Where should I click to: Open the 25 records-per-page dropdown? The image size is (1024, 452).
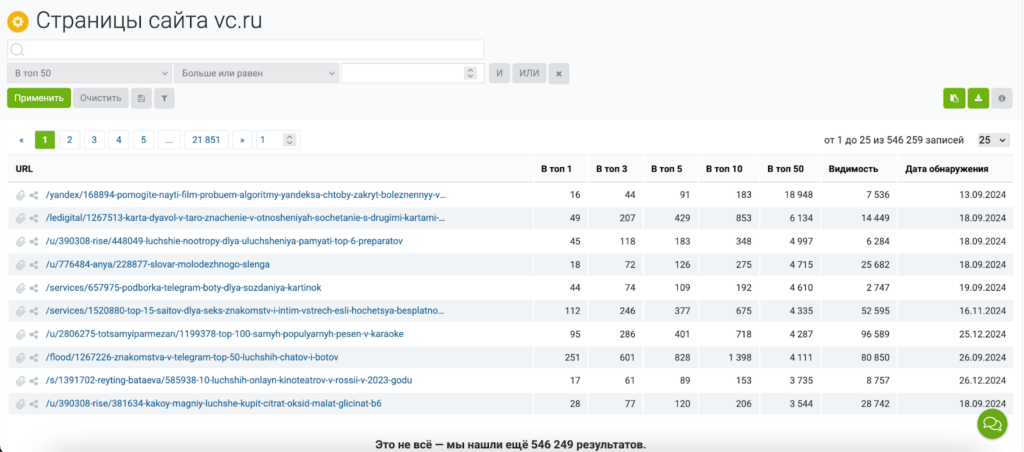(x=993, y=140)
